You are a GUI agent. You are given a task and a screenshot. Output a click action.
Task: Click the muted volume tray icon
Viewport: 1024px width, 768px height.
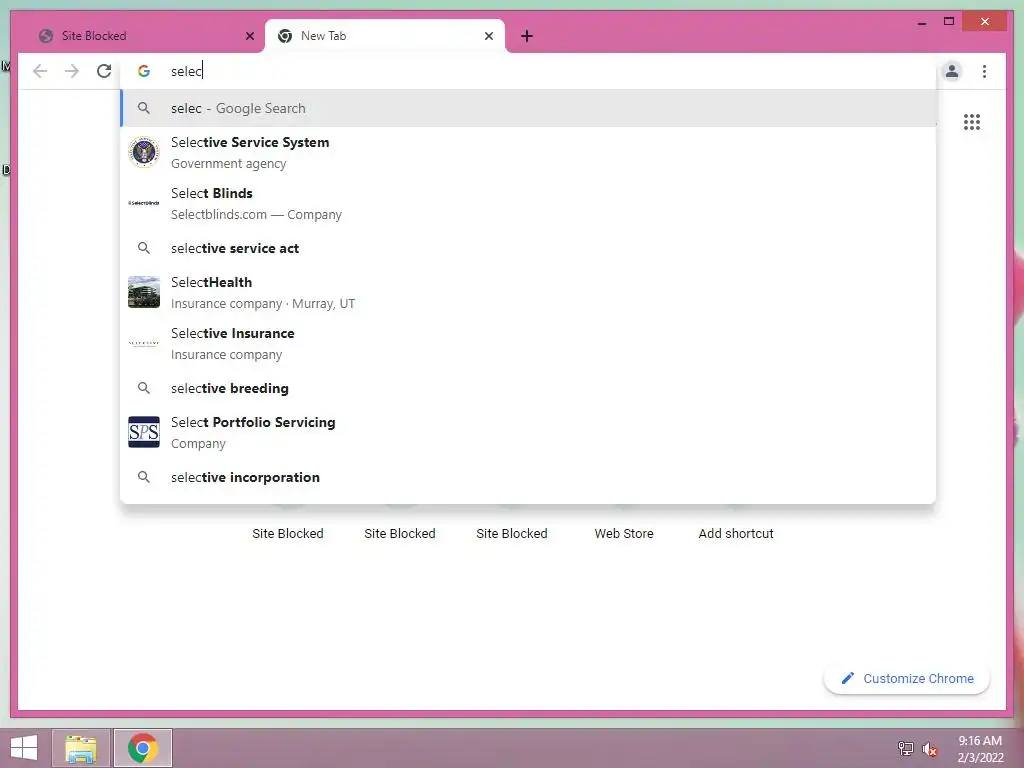pyautogui.click(x=929, y=749)
